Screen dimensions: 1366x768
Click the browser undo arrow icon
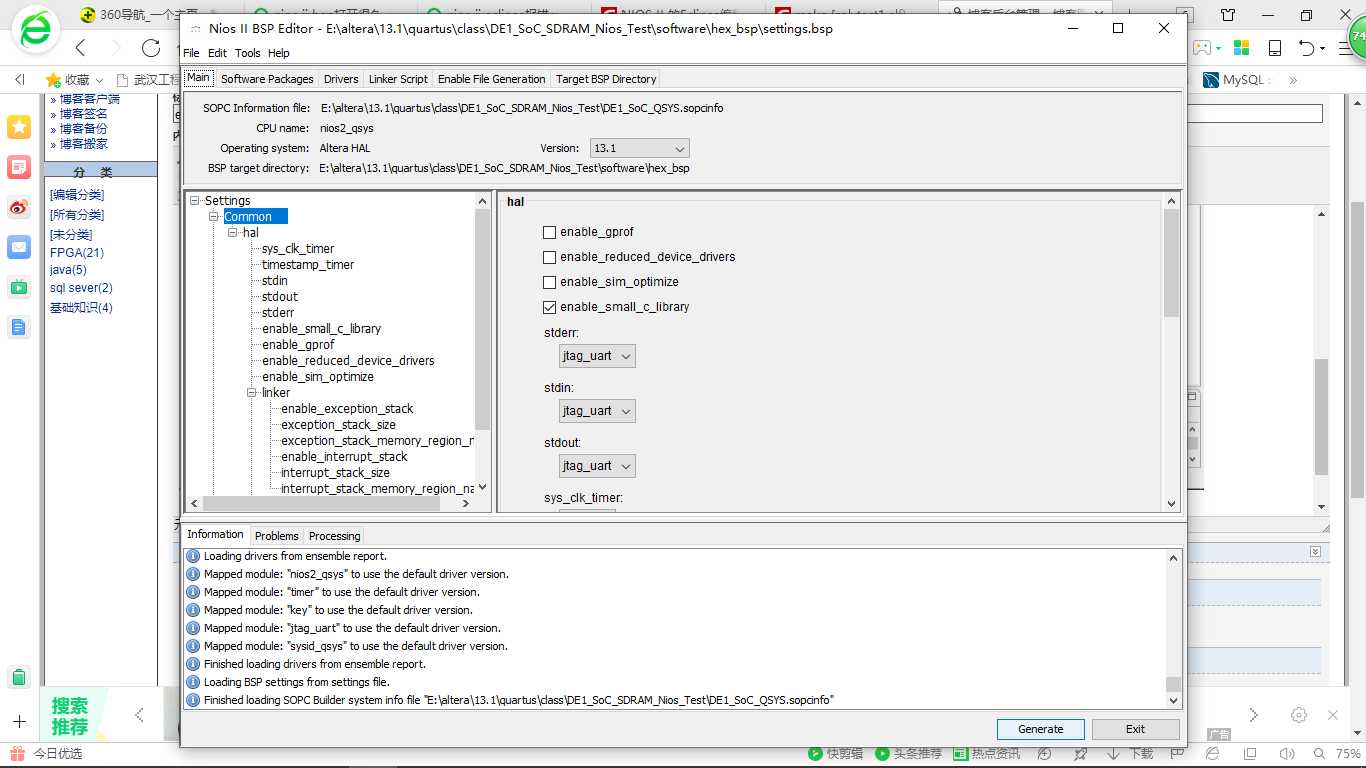tap(1306, 48)
